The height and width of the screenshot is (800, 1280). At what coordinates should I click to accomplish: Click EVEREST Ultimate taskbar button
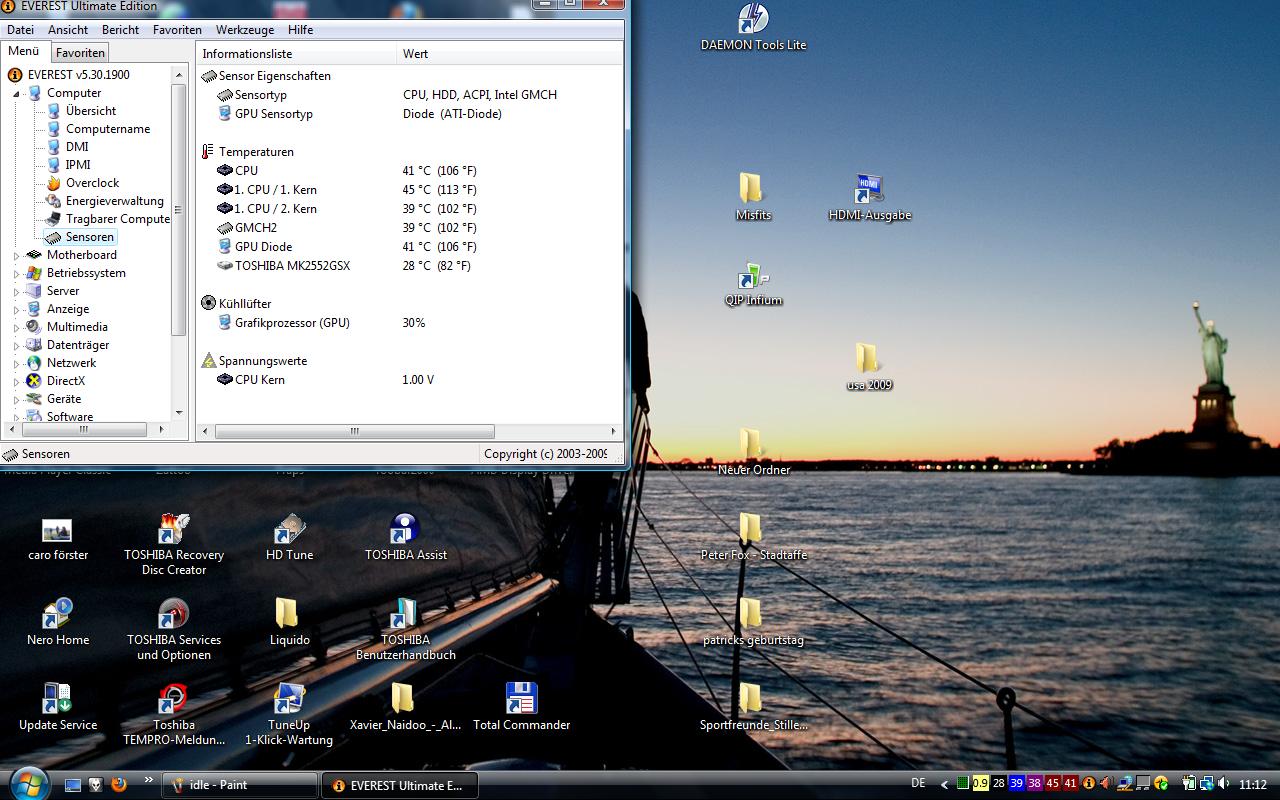click(x=400, y=785)
